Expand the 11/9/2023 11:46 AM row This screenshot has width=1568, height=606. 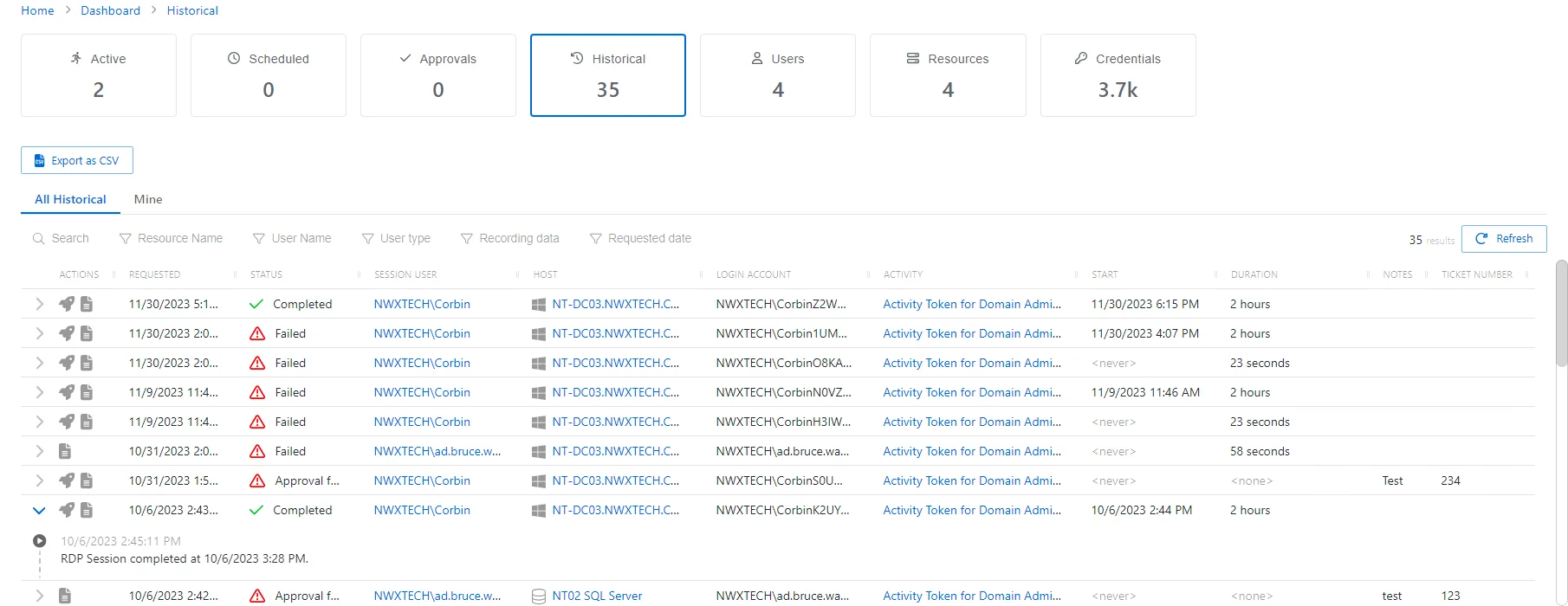(x=39, y=392)
